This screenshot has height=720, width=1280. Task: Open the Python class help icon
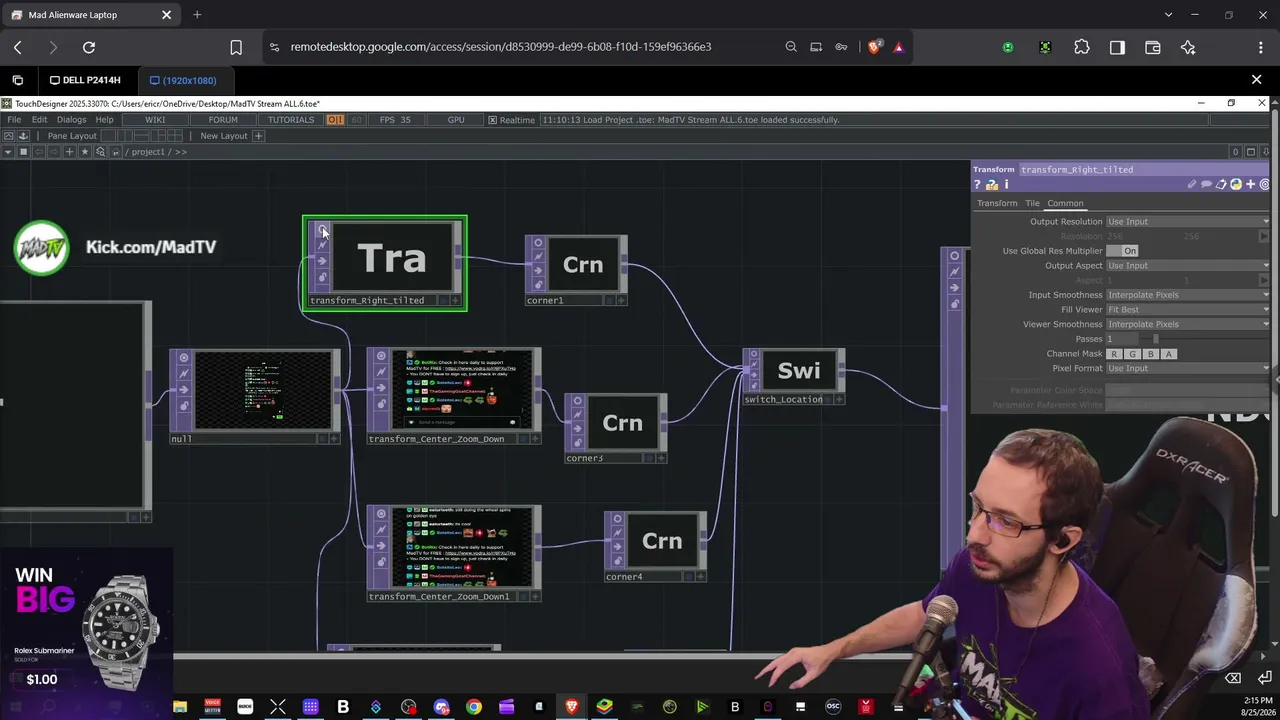[x=1236, y=185]
